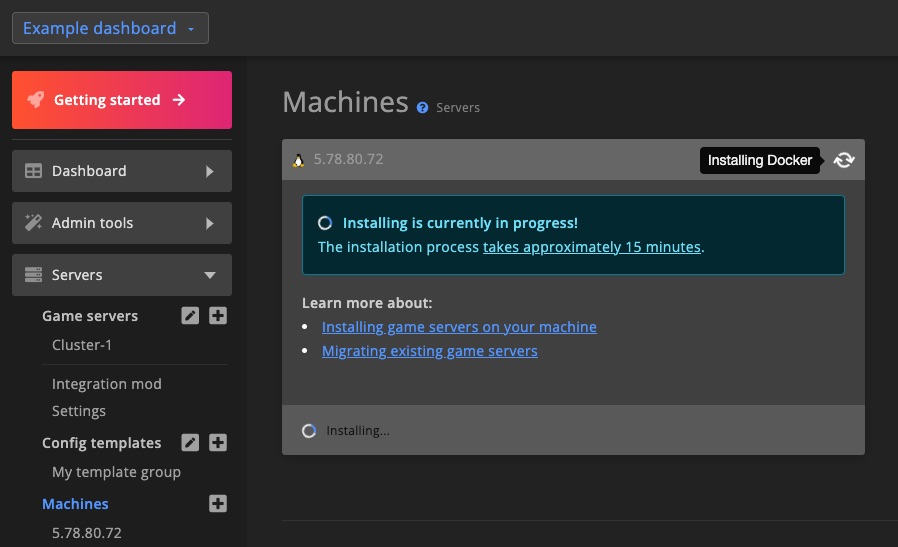
Task: Open Settings under Servers
Action: pyautogui.click(x=78, y=411)
